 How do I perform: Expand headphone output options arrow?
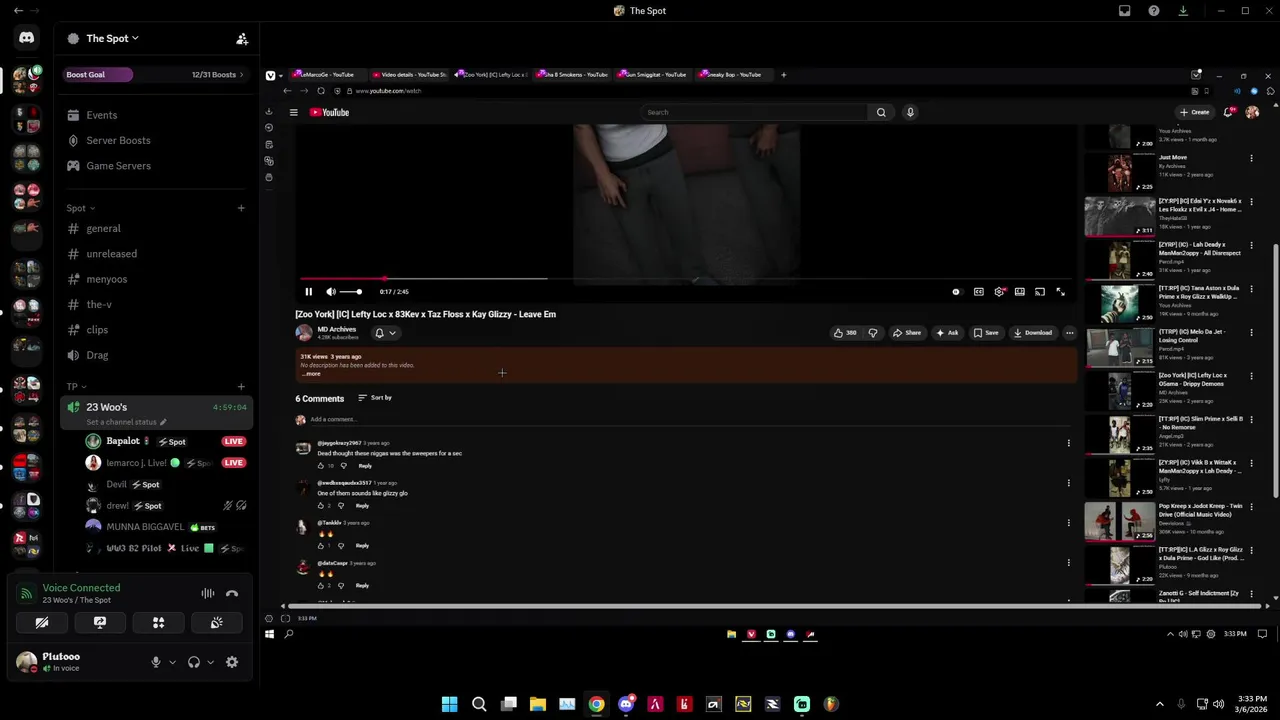point(210,662)
